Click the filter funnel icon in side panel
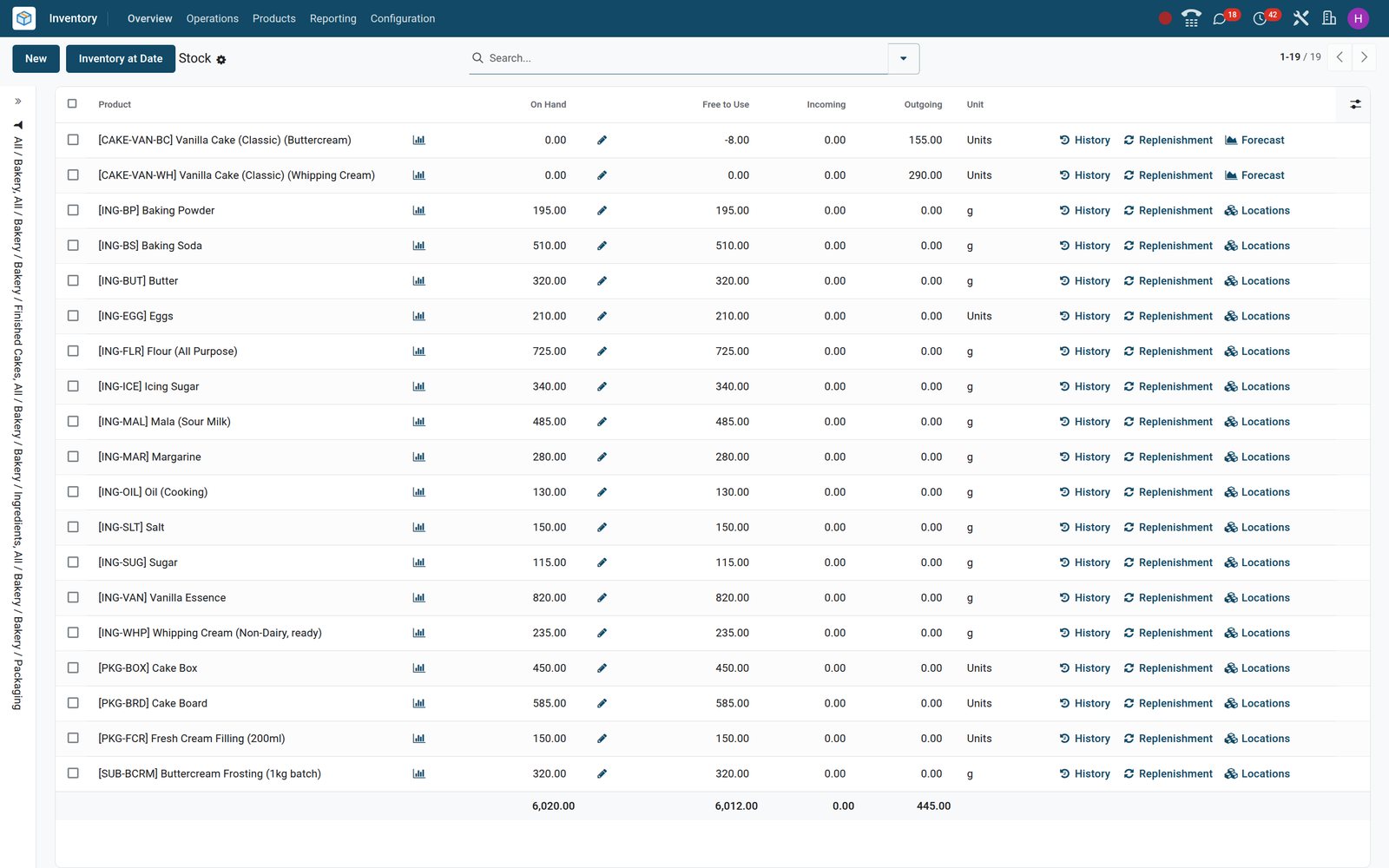1389x868 pixels. [17, 125]
